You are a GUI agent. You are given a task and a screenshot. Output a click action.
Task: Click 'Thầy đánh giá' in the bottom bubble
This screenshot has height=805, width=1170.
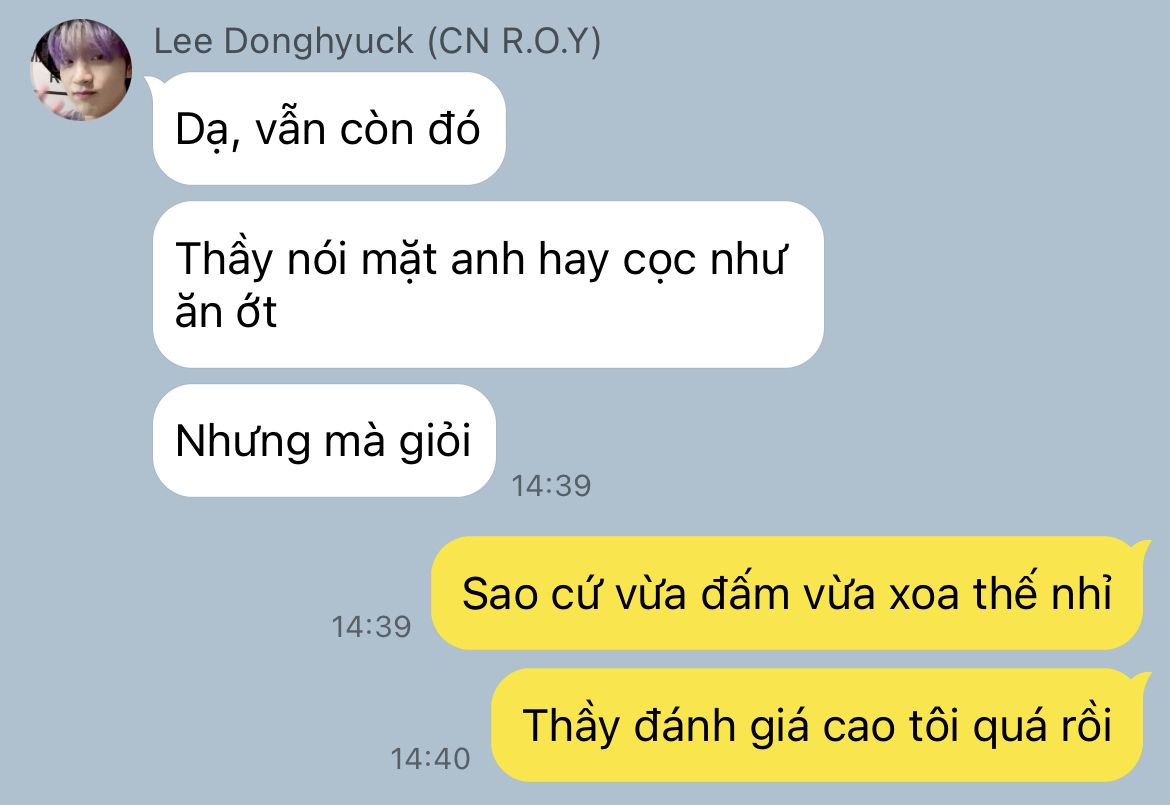(666, 727)
